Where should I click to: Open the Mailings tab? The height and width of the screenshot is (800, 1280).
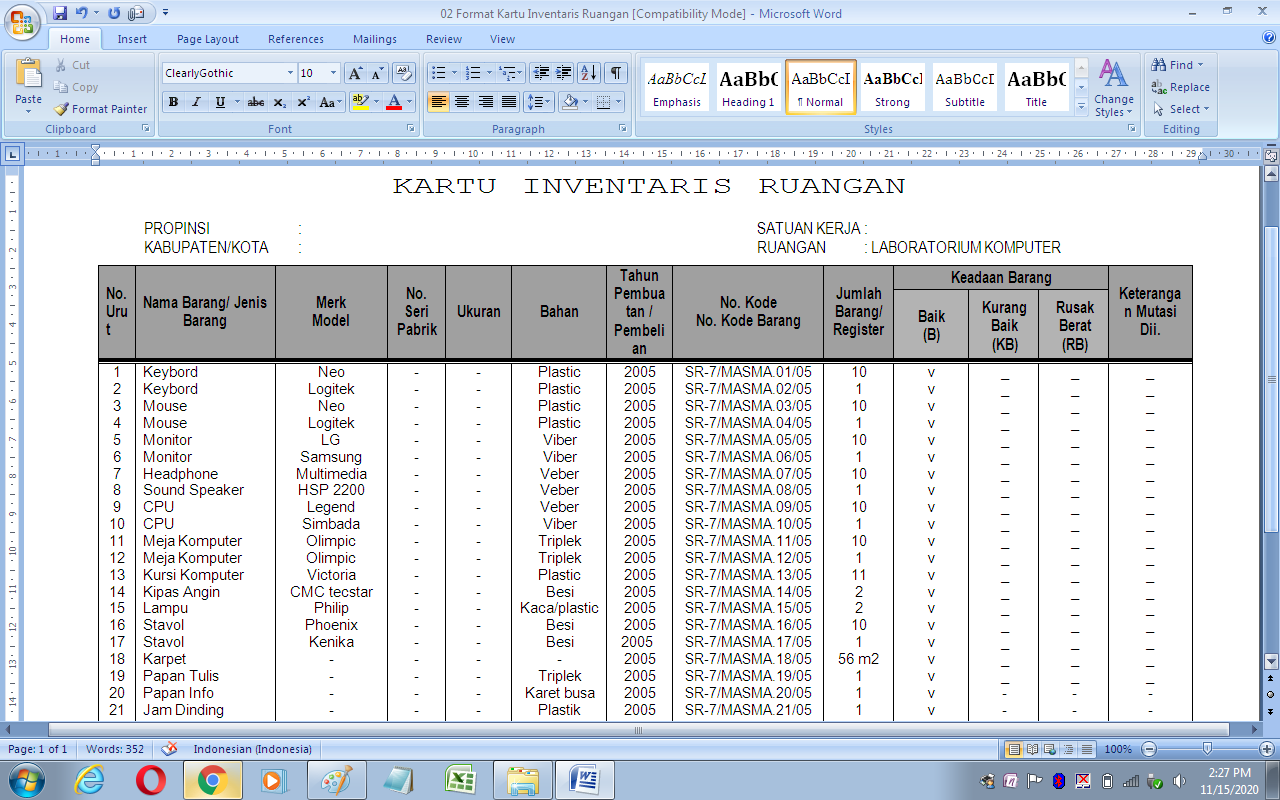click(x=375, y=39)
